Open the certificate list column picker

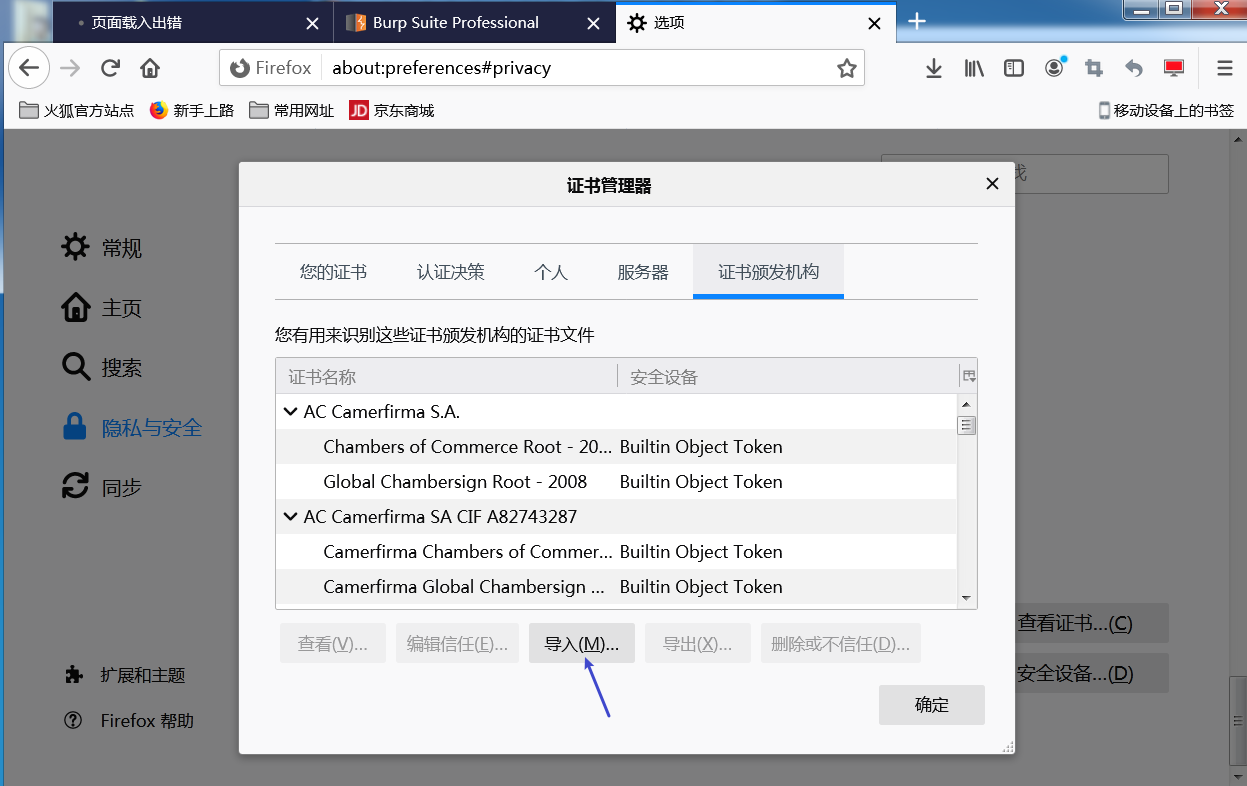coord(968,376)
